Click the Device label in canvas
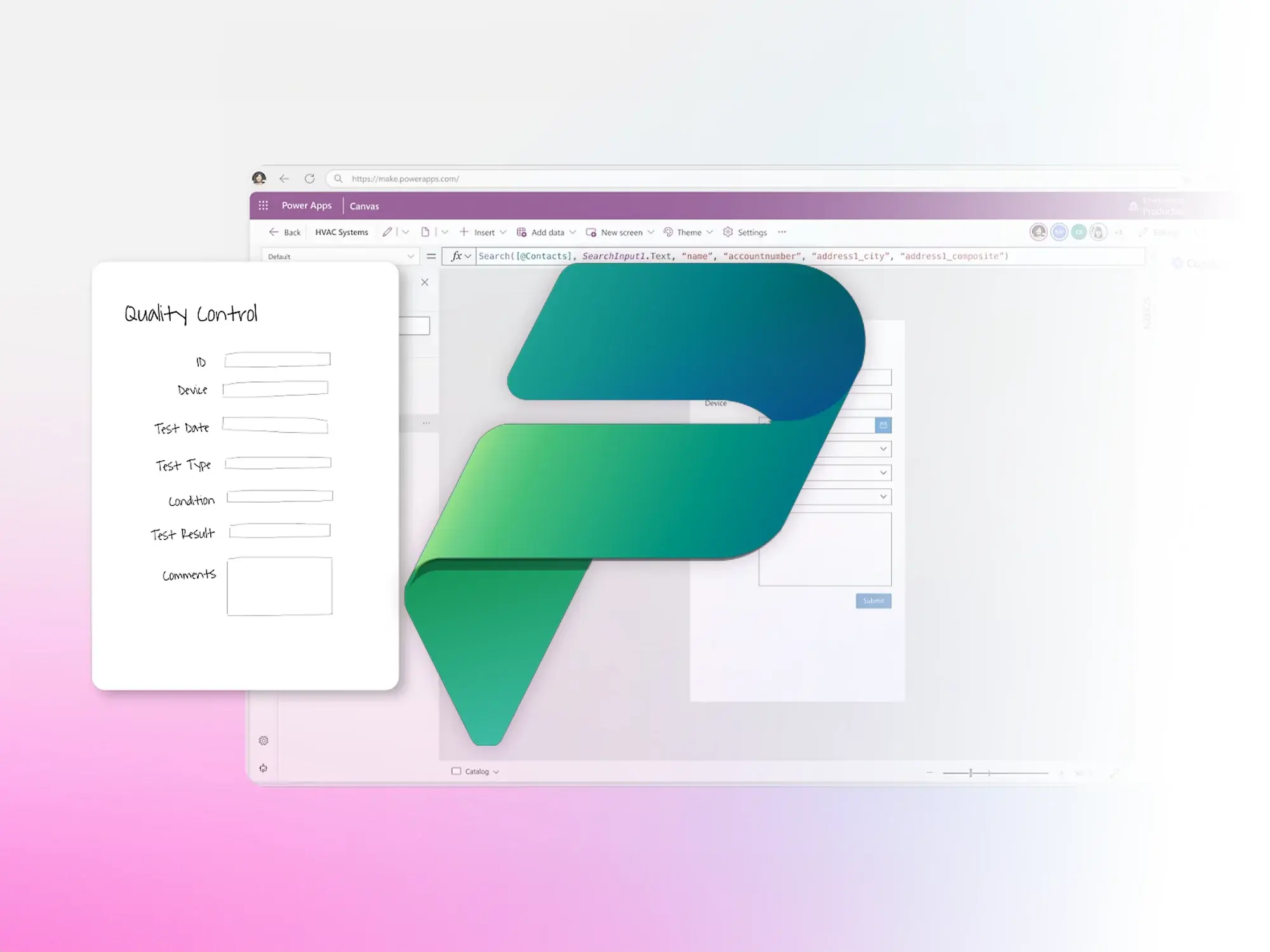1270x952 pixels. tap(716, 403)
